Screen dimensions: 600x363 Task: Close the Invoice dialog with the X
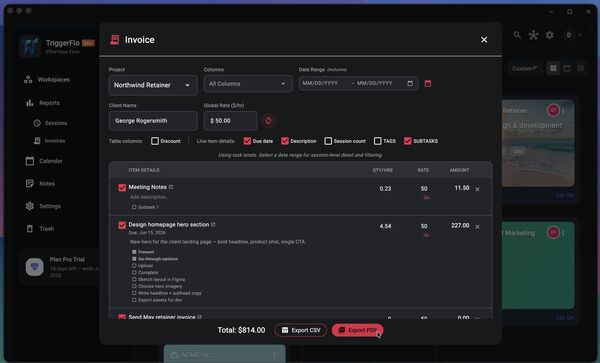point(484,40)
